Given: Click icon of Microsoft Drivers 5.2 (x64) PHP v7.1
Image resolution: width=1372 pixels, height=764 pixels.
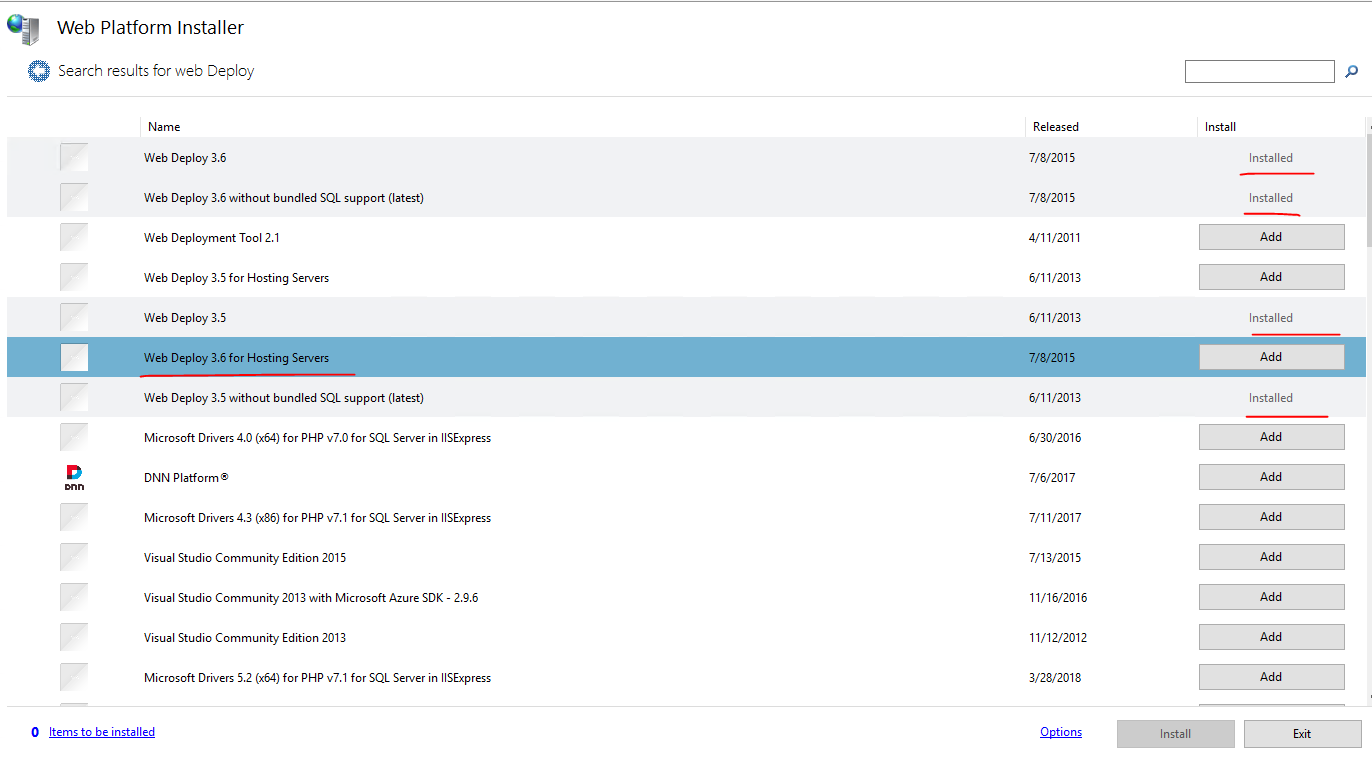Looking at the screenshot, I should click(x=74, y=677).
